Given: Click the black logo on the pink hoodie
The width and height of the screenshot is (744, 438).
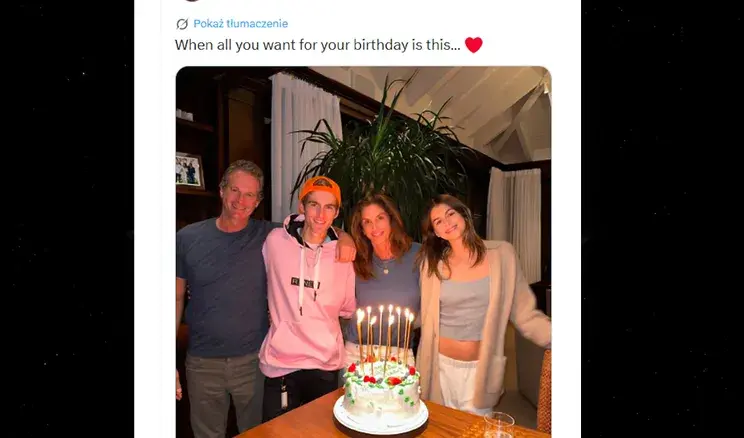Looking at the screenshot, I should pyautogui.click(x=305, y=283).
